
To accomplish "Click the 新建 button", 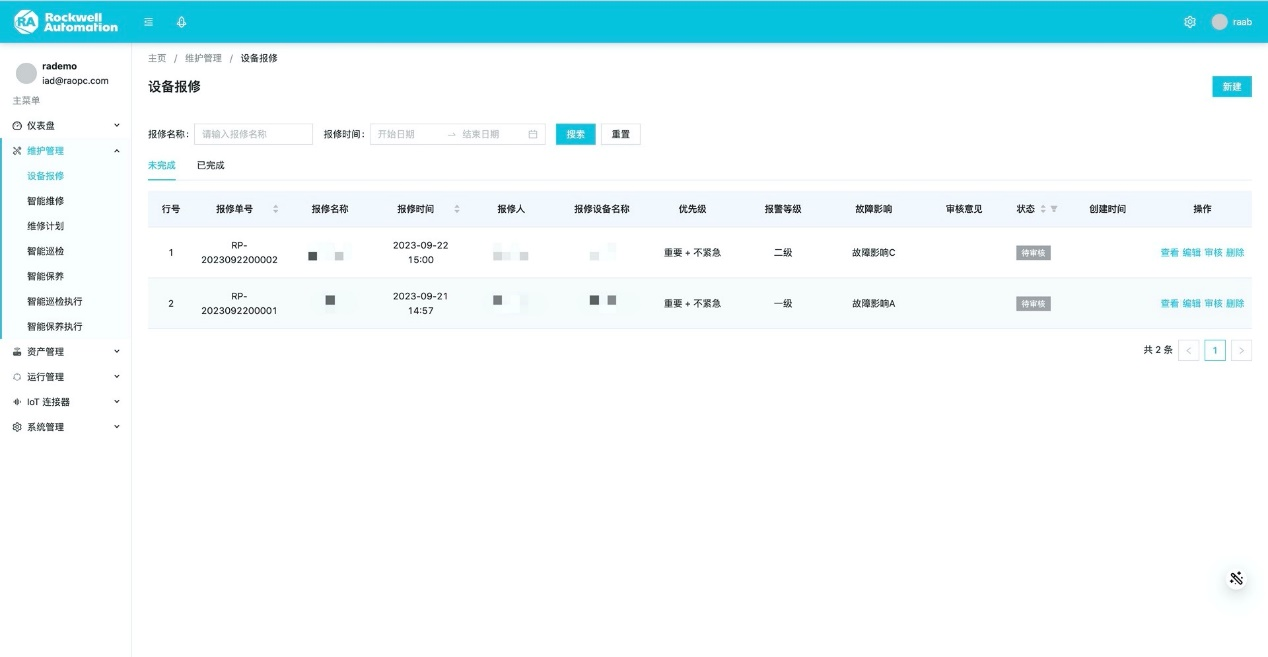I will coord(1231,87).
